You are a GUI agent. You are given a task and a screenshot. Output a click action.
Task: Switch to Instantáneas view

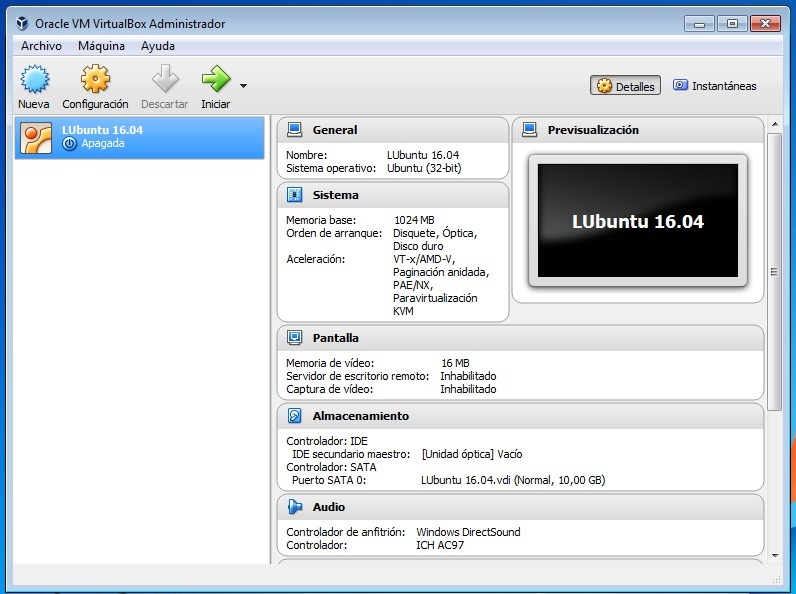click(x=715, y=86)
